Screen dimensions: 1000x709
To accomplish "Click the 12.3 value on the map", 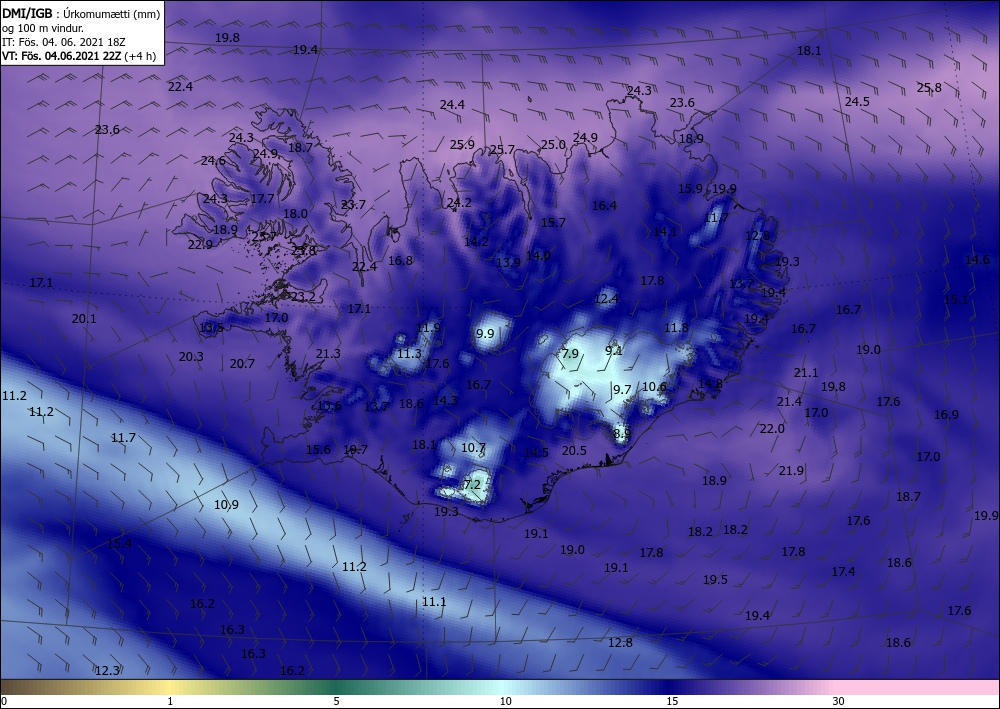I will [107, 670].
